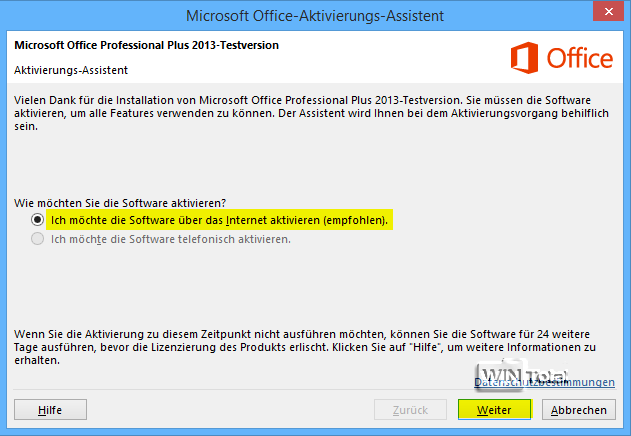
Task: Open help with the Hilfe button
Action: coord(50,410)
